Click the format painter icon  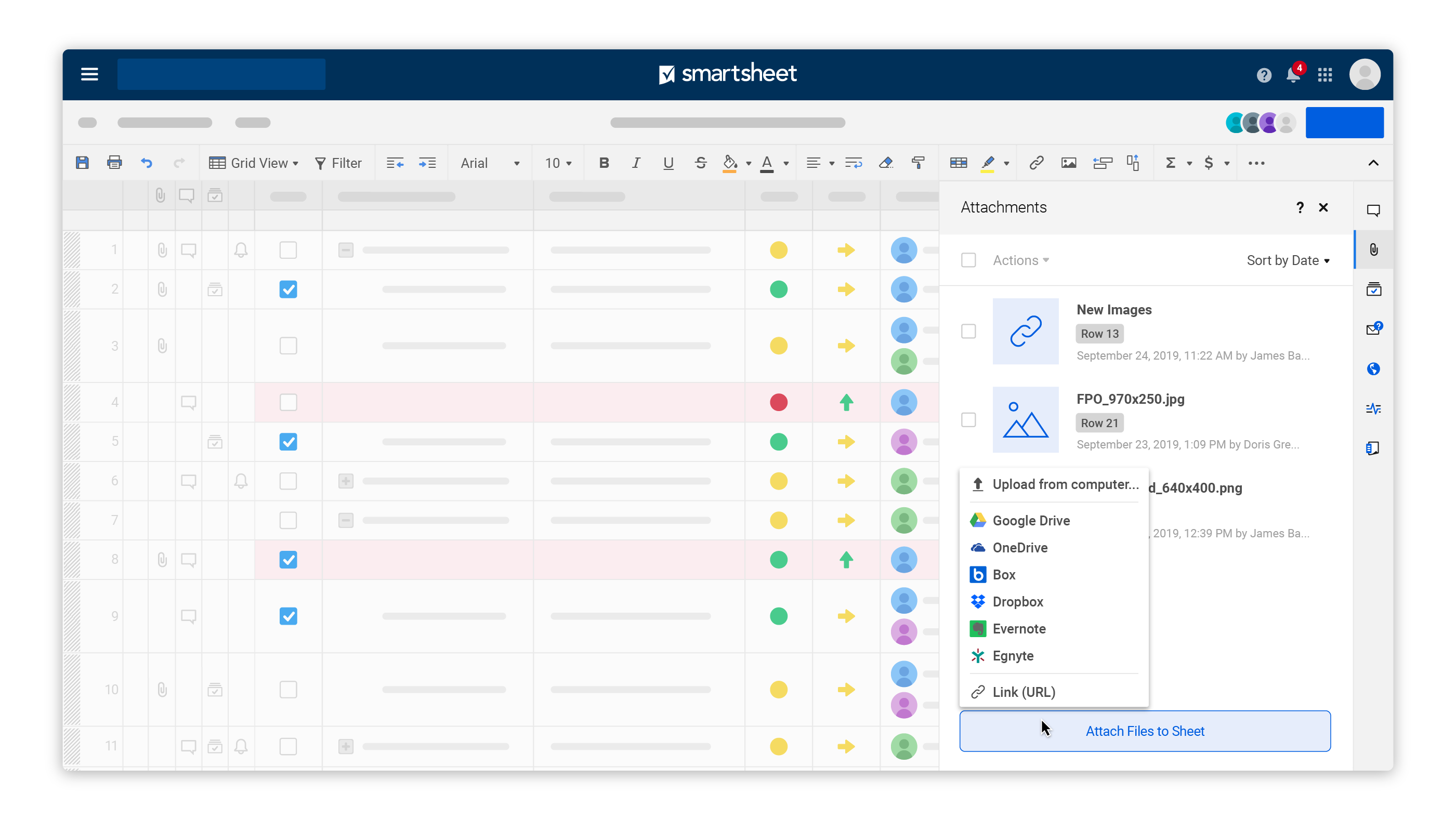pyautogui.click(x=918, y=163)
